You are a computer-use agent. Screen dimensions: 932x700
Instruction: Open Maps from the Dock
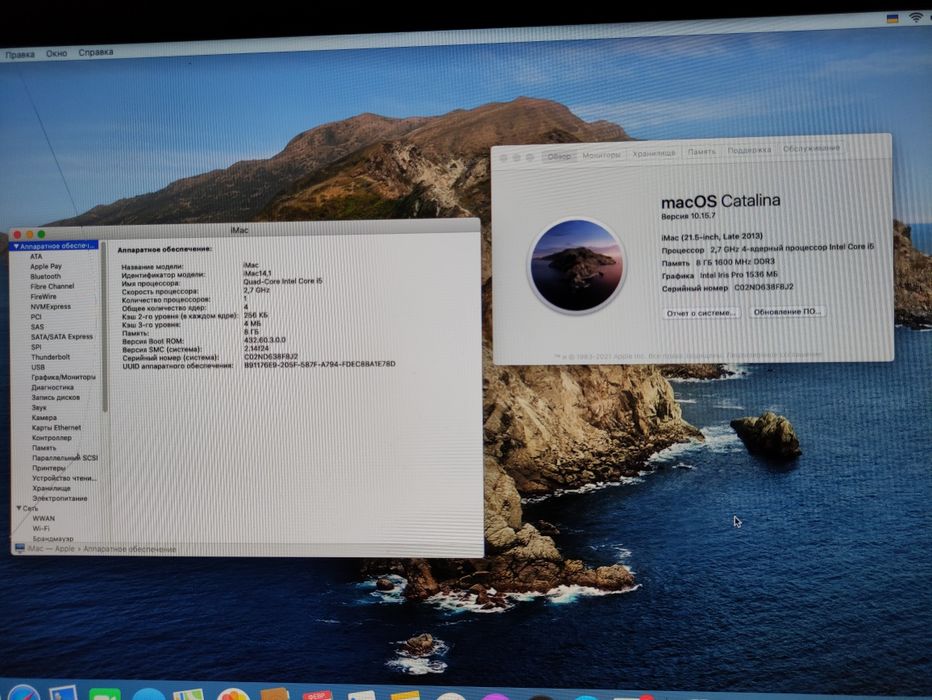point(188,694)
